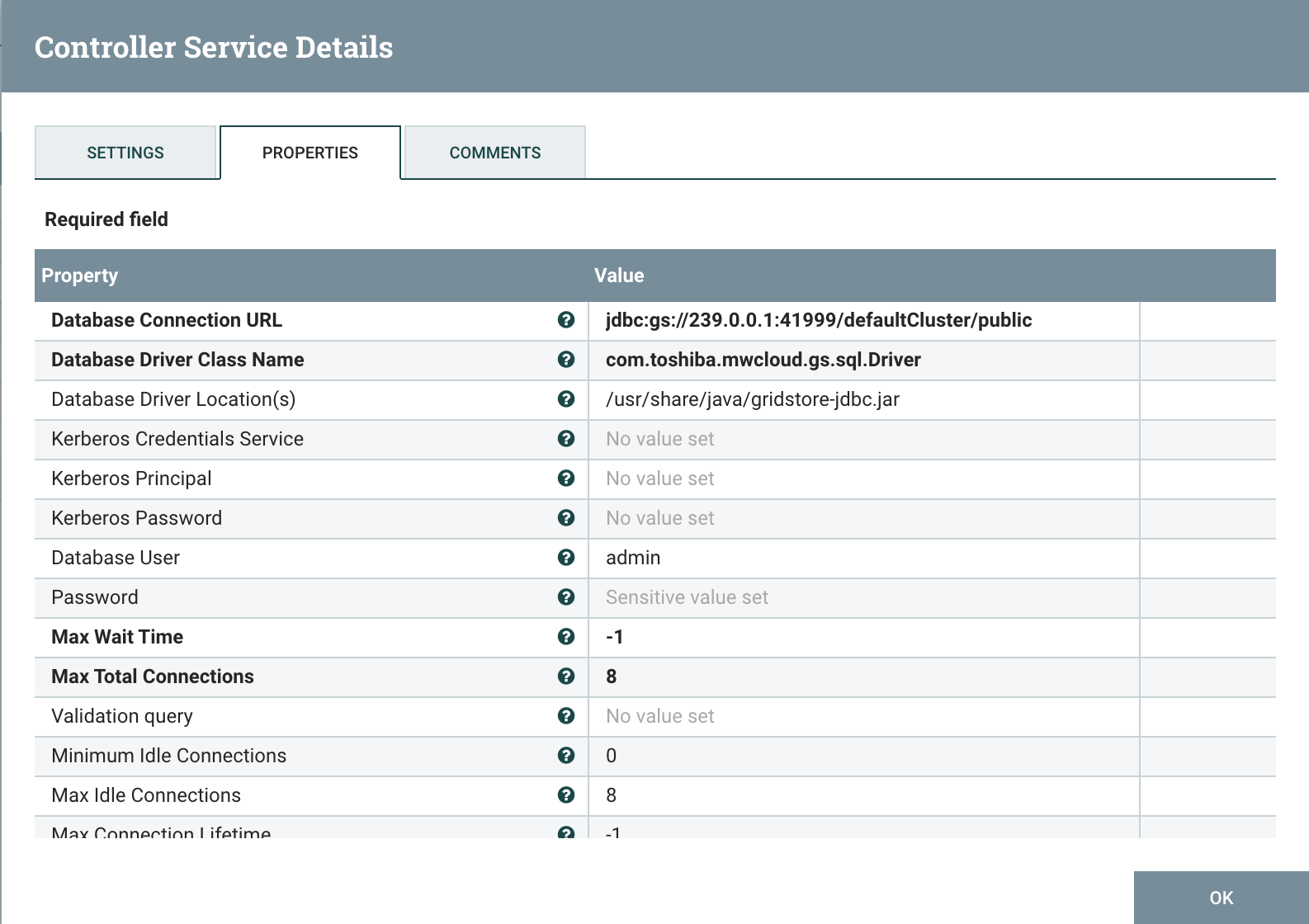Screen dimensions: 1309x924
Task: Select the Max Total Connections value 8
Action: (612, 676)
